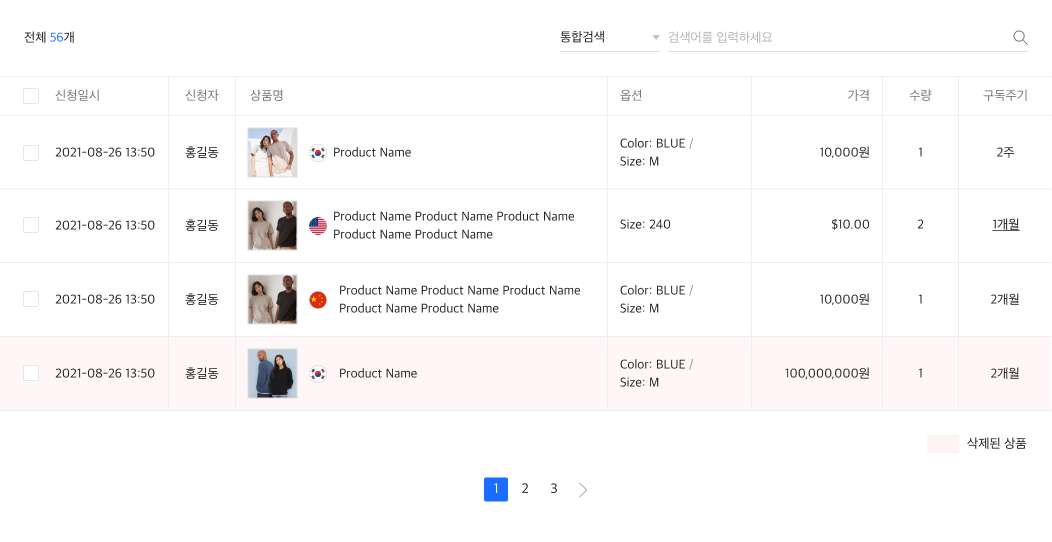
Task: Select current page 1 button
Action: [496, 489]
